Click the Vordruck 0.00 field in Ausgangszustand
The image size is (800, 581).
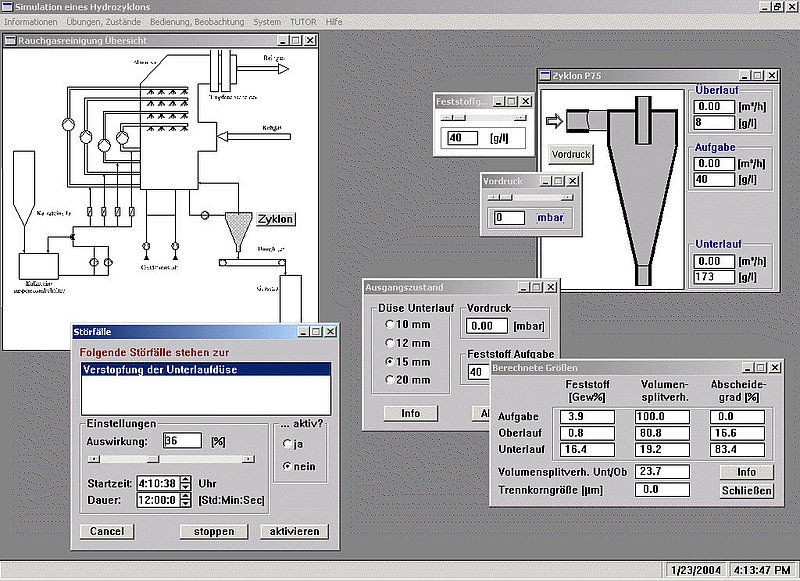pyautogui.click(x=487, y=326)
